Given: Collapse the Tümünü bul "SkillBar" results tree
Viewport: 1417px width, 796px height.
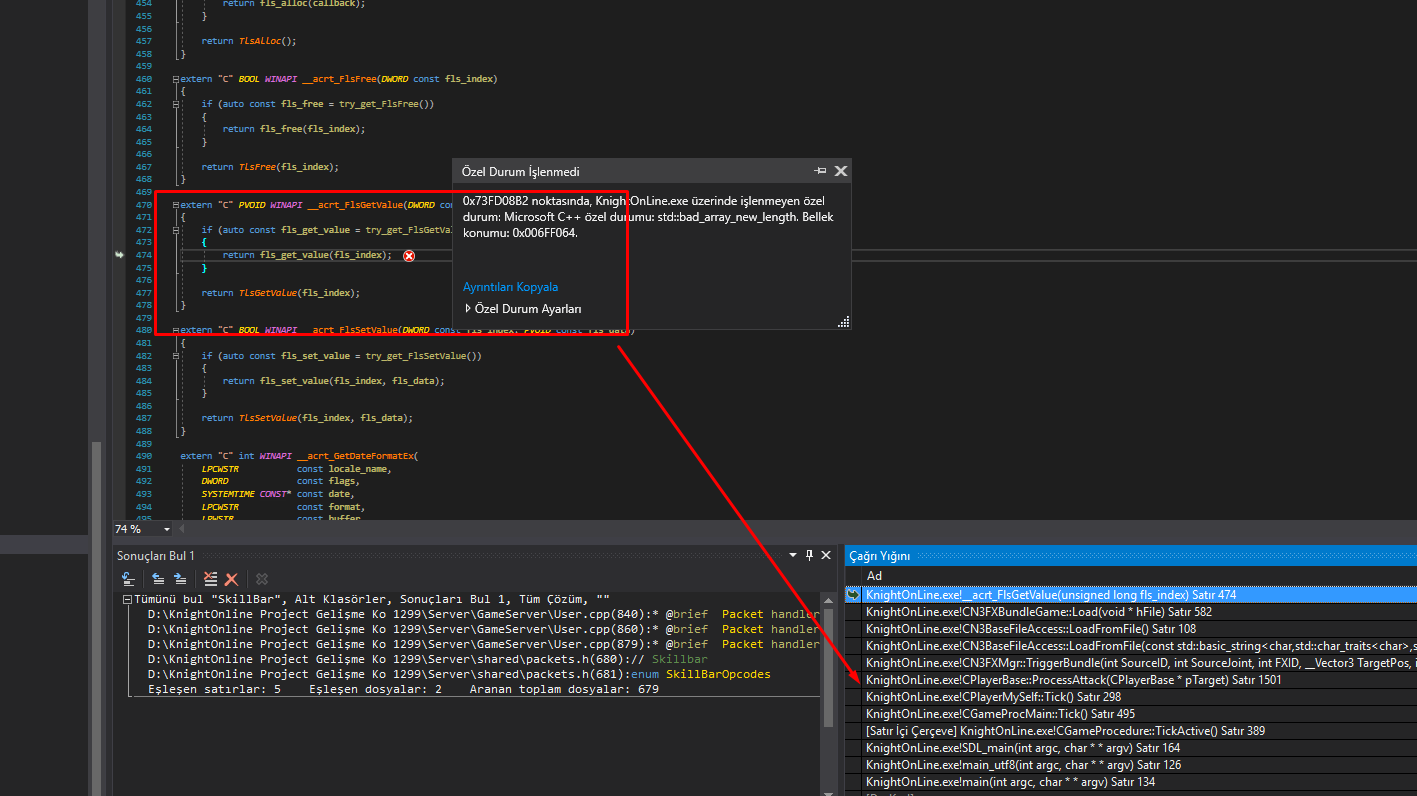Looking at the screenshot, I should (x=127, y=599).
